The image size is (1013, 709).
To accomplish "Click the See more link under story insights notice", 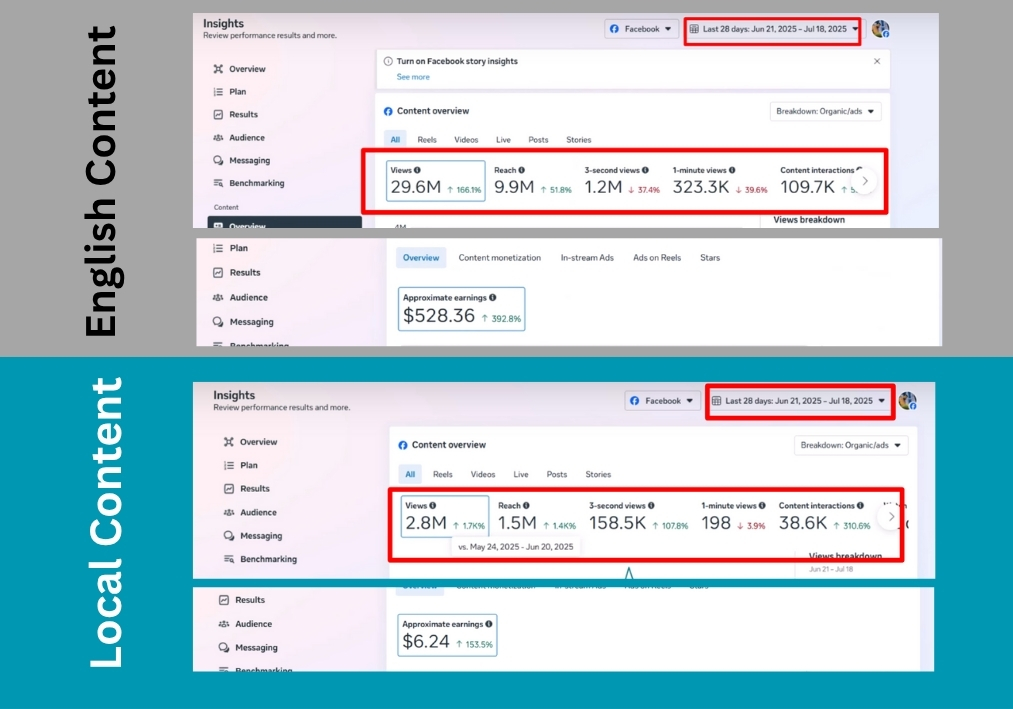I will (413, 77).
